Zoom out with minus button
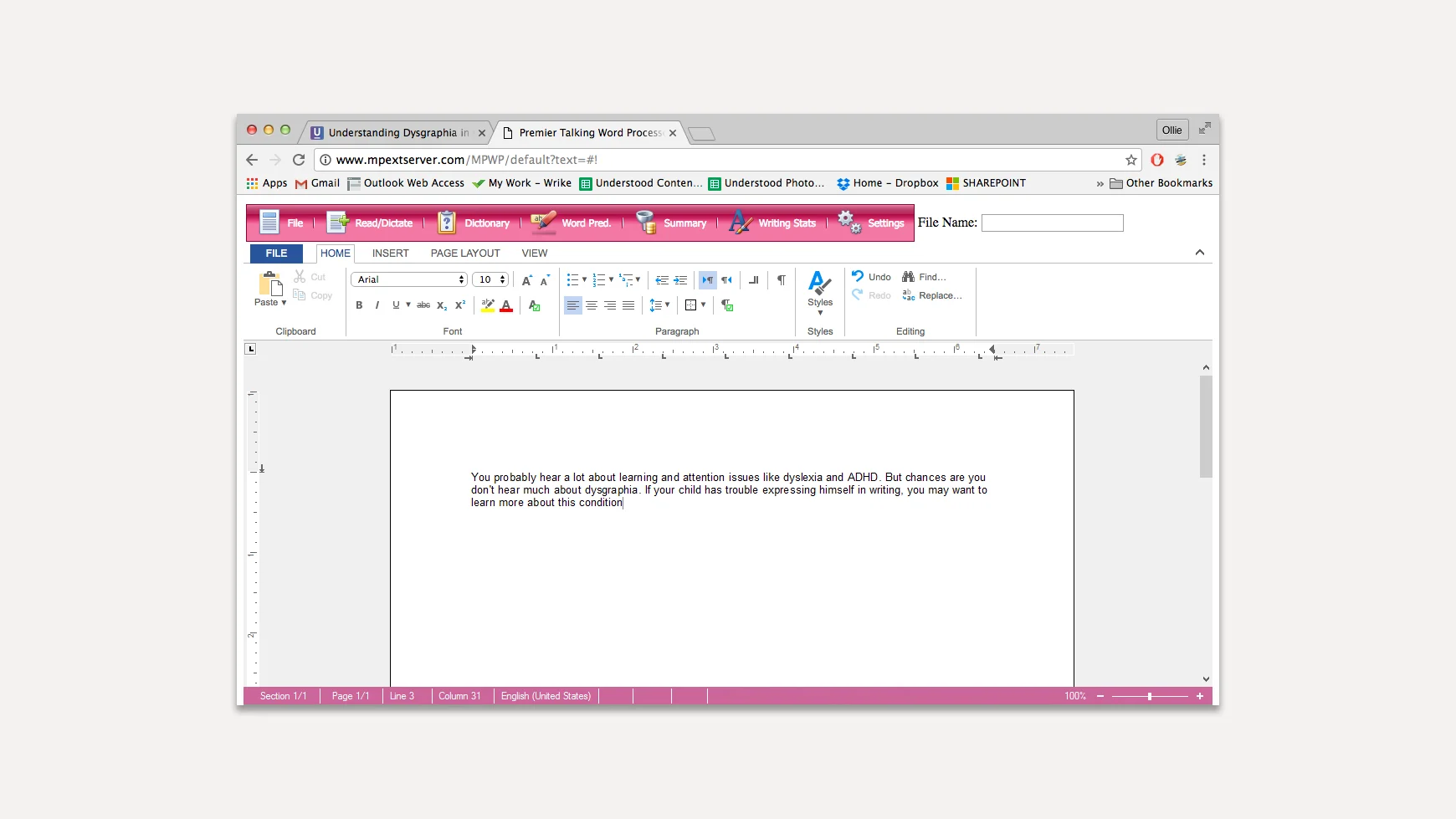The height and width of the screenshot is (819, 1456). coord(1100,696)
